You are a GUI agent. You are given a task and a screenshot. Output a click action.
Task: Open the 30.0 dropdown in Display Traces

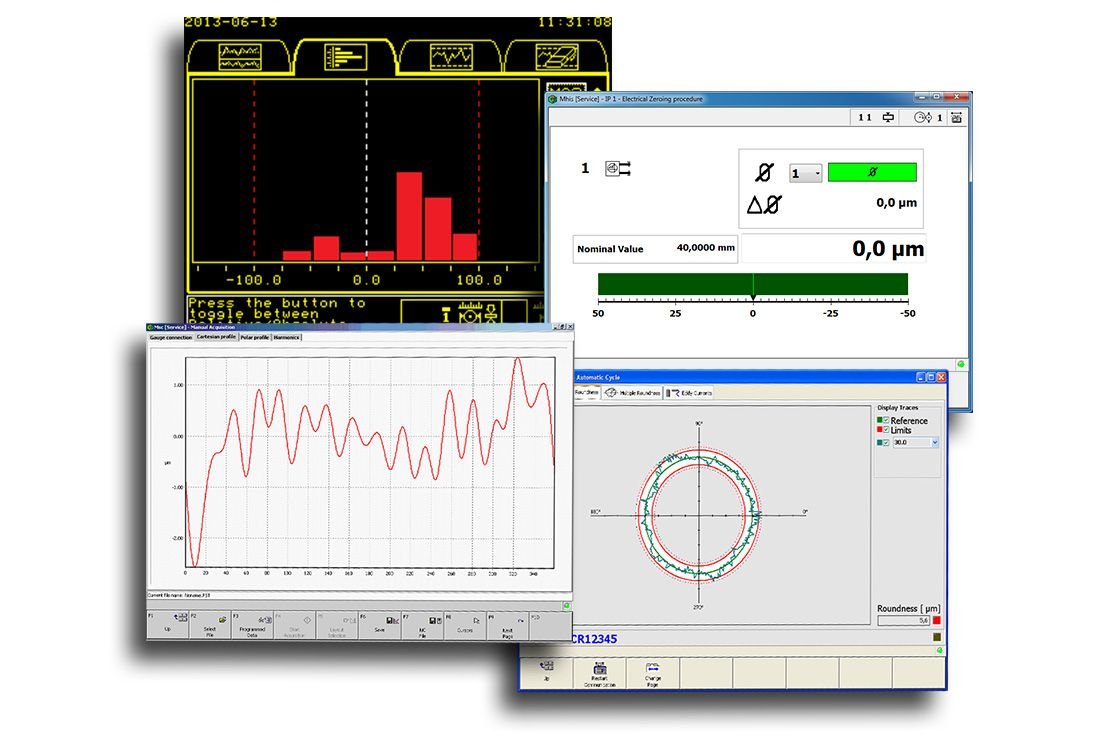point(915,443)
